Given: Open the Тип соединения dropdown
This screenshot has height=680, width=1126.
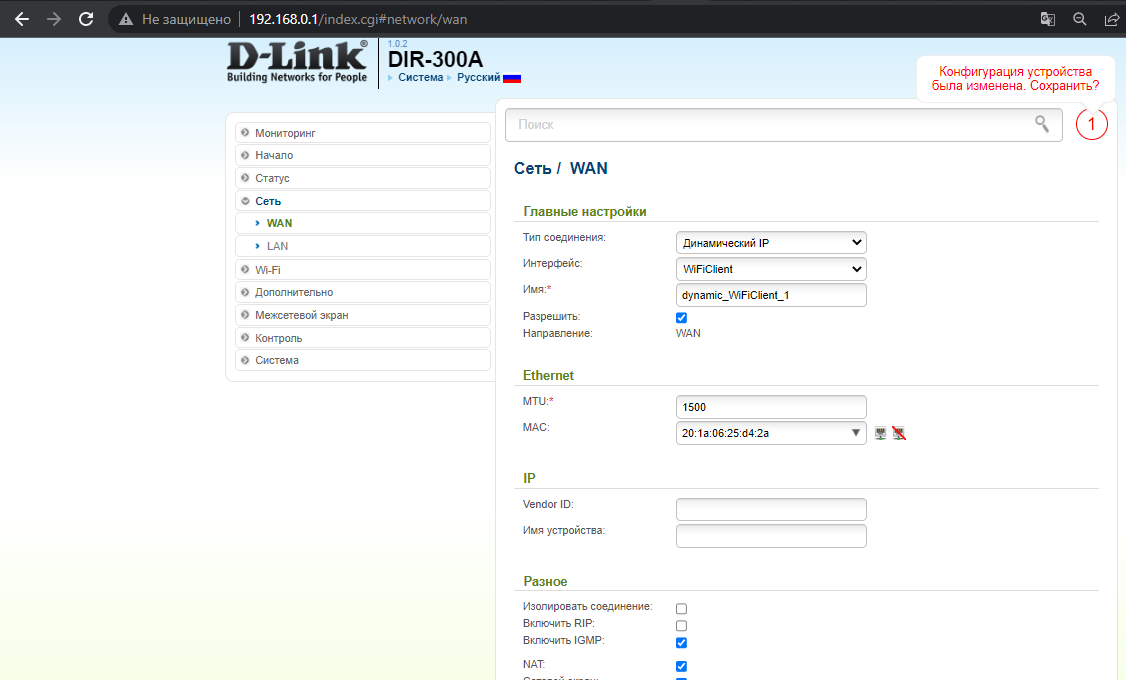Looking at the screenshot, I should pyautogui.click(x=771, y=243).
